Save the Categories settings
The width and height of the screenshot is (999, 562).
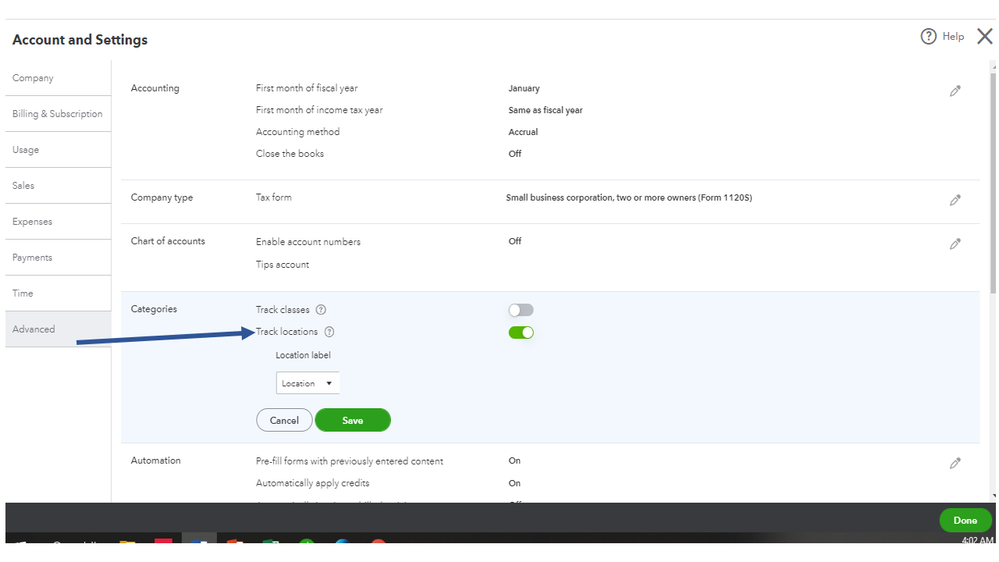pos(352,421)
